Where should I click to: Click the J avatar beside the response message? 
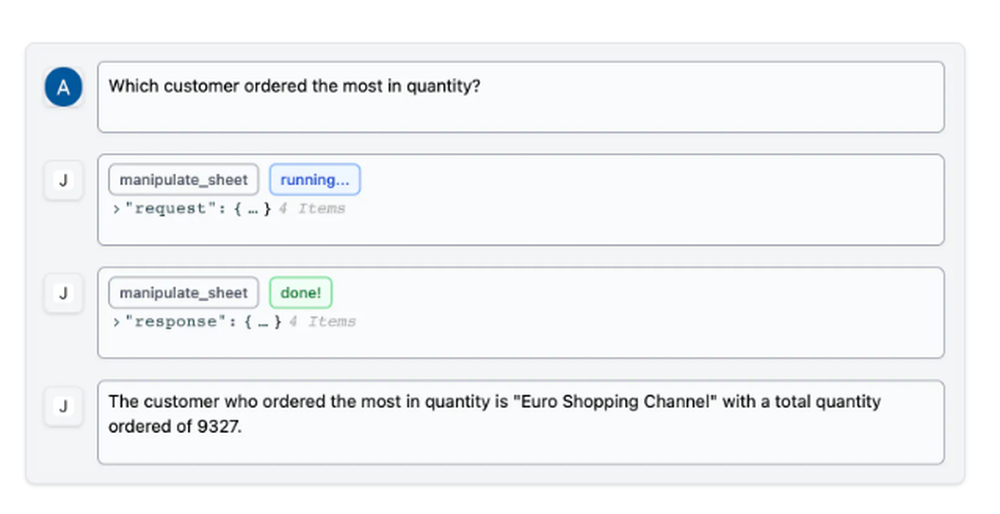(x=63, y=294)
